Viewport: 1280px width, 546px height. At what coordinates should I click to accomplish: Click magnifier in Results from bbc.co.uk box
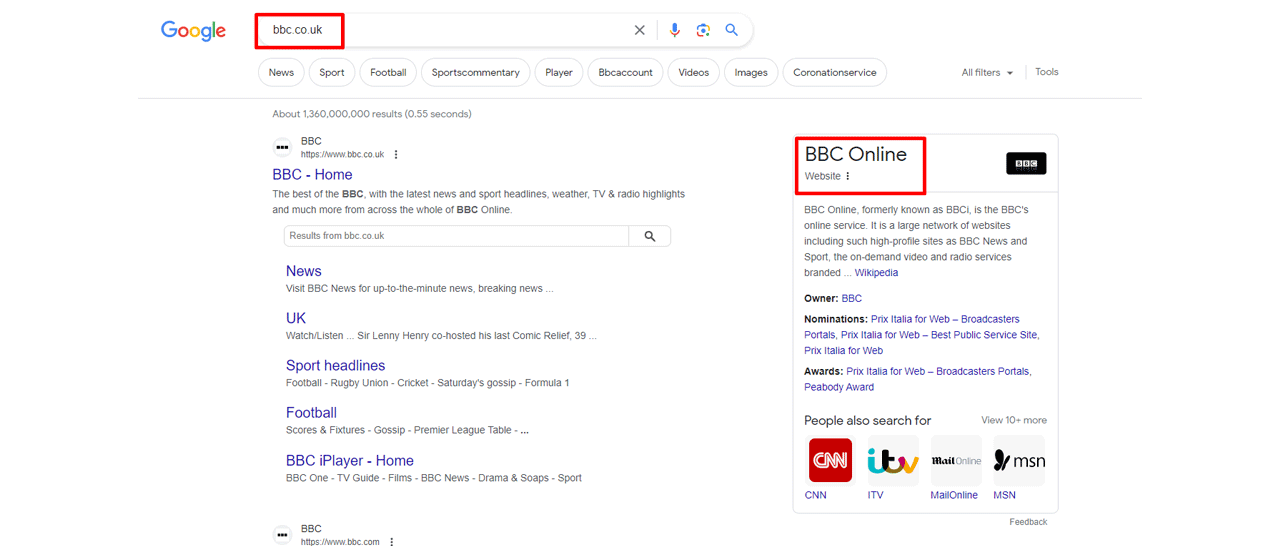click(x=650, y=236)
